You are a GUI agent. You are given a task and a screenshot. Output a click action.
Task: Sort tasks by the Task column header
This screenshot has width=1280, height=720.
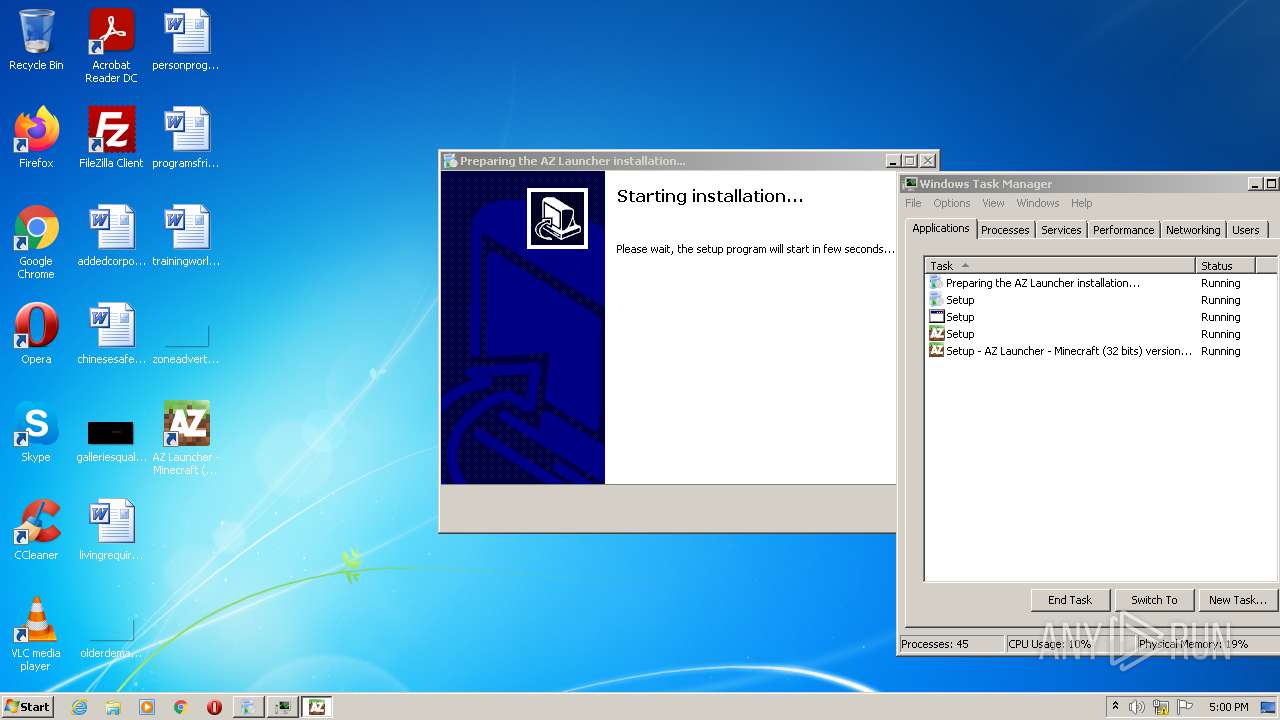1060,265
